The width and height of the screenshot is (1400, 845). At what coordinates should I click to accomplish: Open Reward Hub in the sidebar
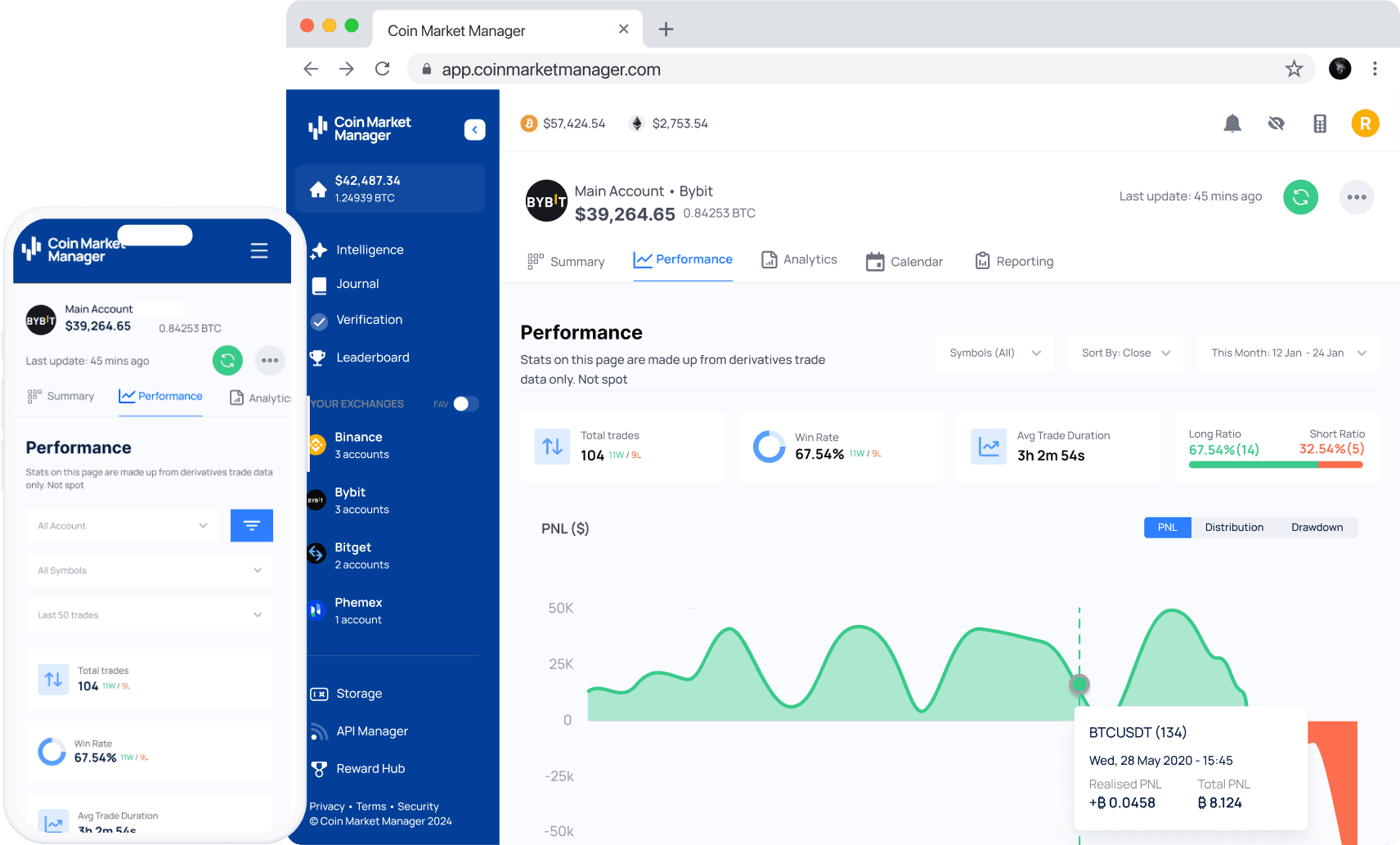tap(357, 769)
